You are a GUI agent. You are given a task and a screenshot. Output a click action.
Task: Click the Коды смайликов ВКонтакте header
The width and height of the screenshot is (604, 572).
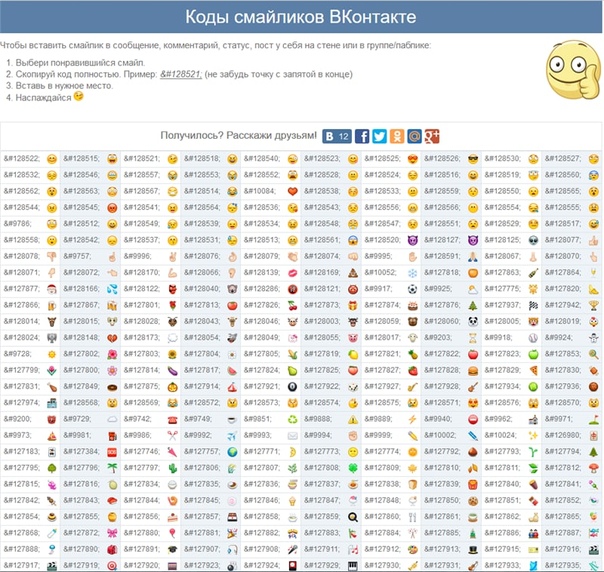point(301,17)
